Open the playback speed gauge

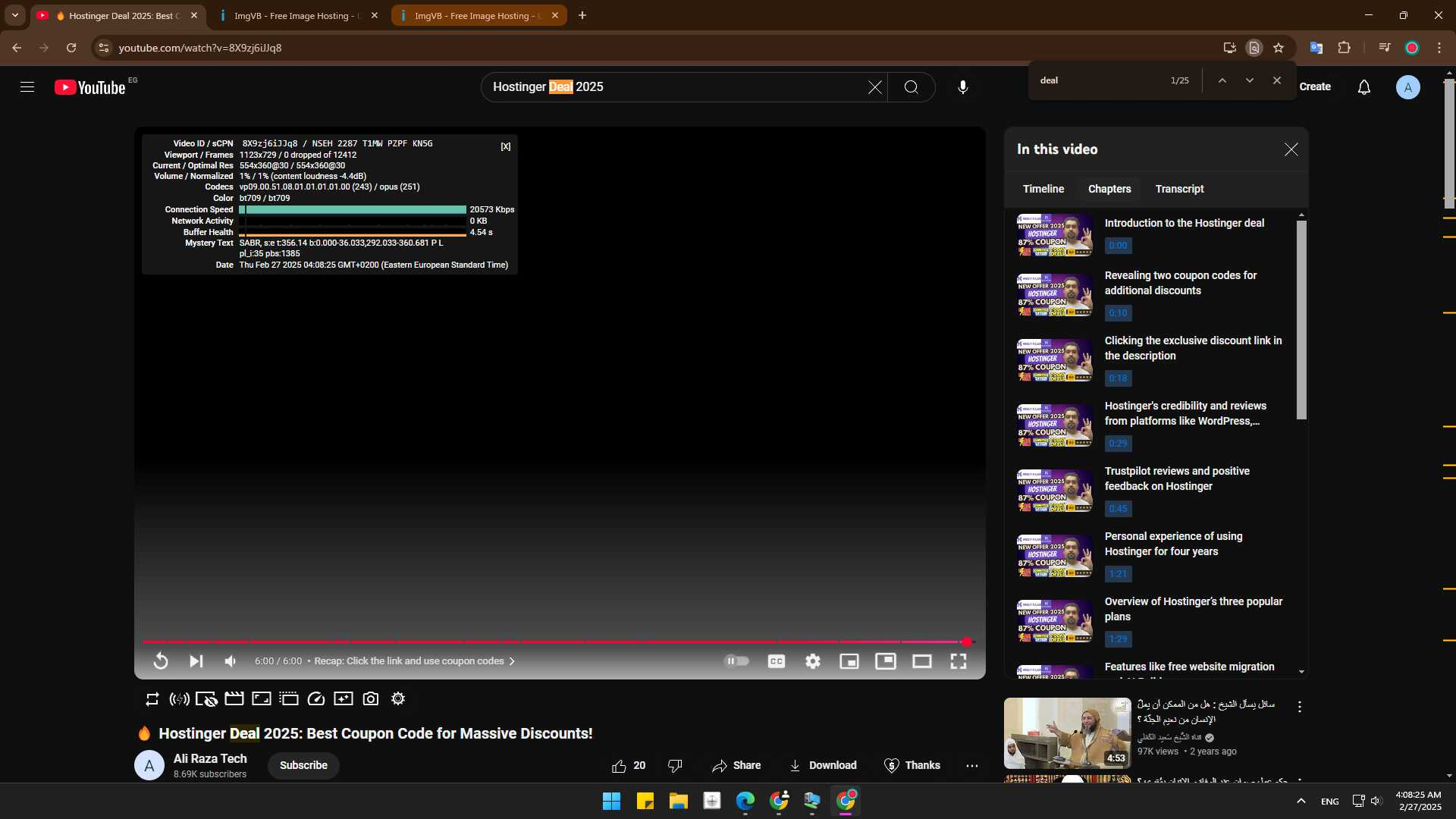point(316,699)
